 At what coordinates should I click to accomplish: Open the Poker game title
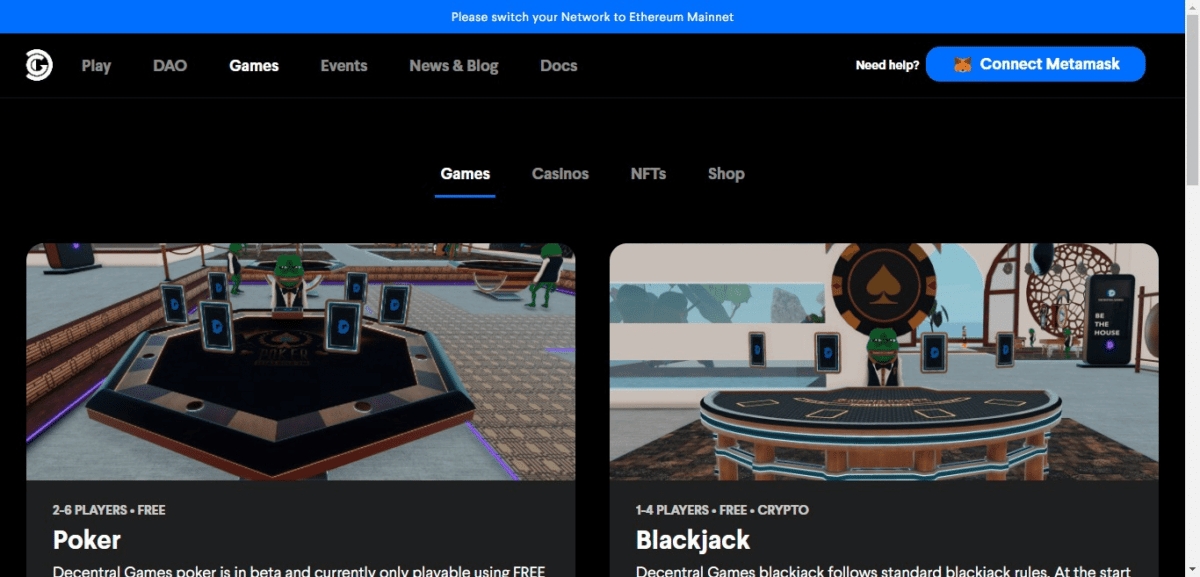coord(87,540)
